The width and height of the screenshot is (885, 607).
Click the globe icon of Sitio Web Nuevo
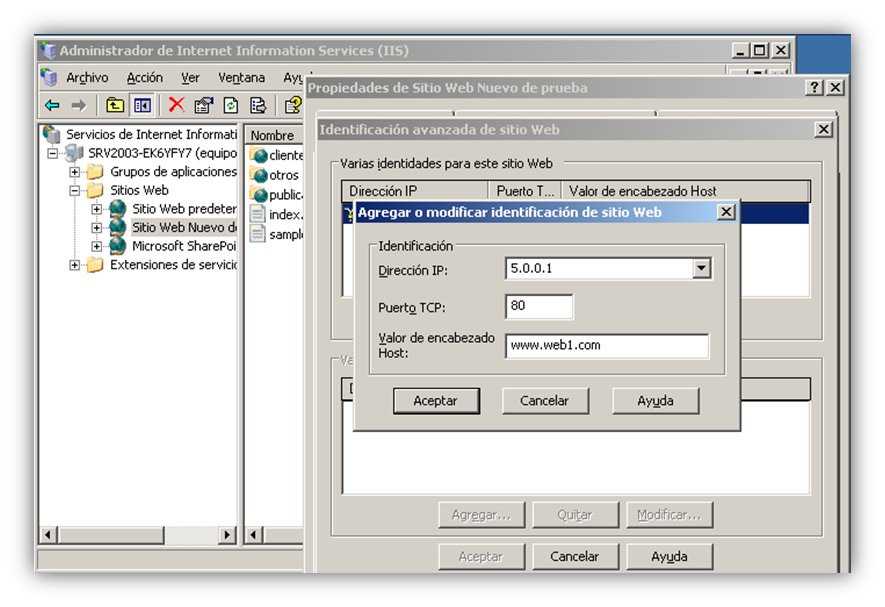117,228
